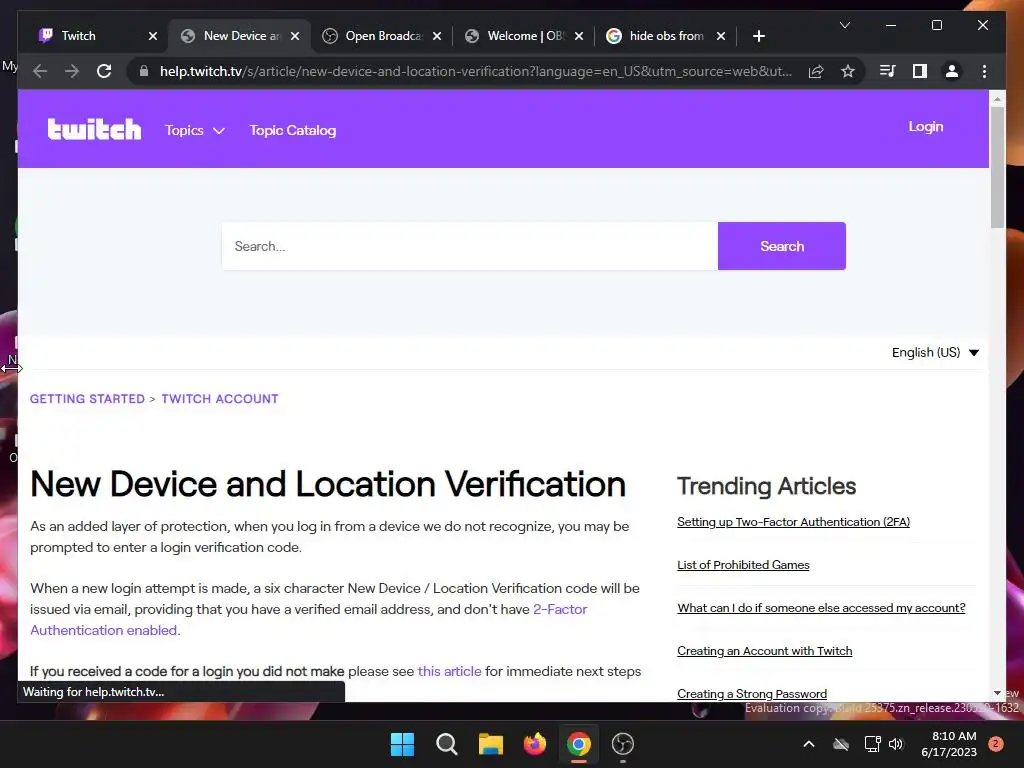
Task: Open the media control icon in toolbar
Action: pyautogui.click(x=888, y=71)
